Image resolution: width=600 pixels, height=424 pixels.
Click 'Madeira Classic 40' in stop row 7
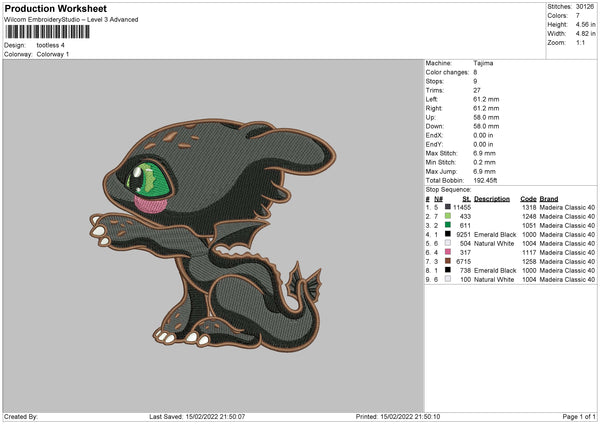point(567,261)
